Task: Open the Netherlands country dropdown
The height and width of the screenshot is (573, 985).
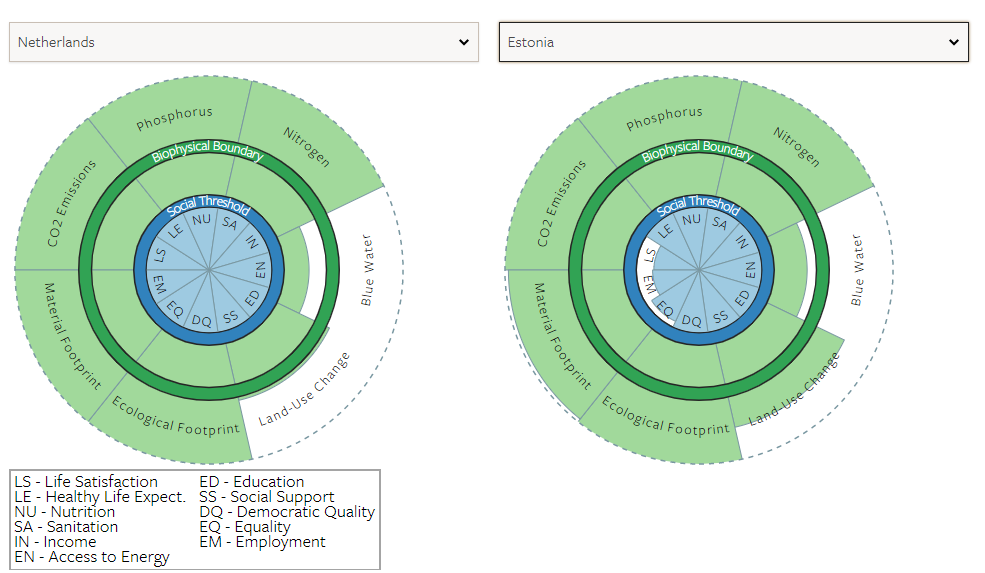Action: pos(244,42)
